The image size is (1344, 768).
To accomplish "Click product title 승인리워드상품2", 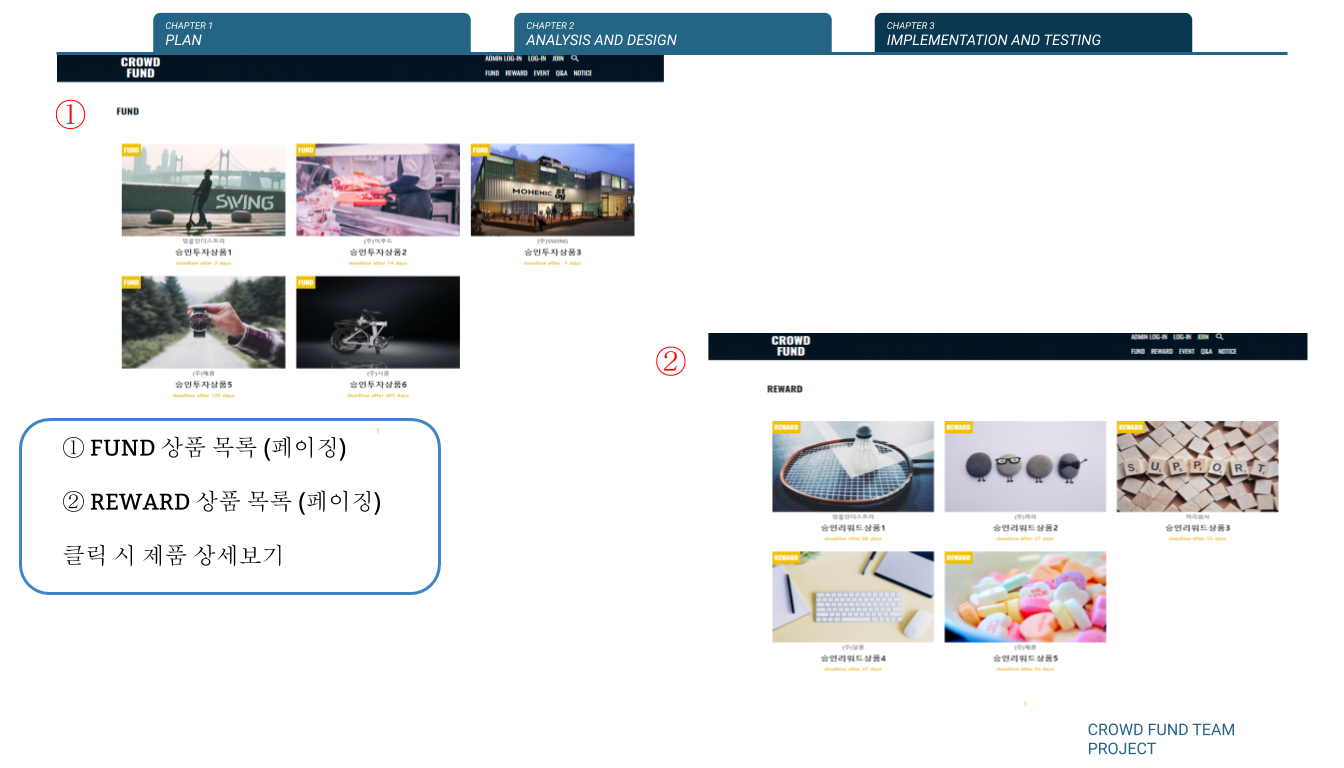I will tap(1025, 527).
